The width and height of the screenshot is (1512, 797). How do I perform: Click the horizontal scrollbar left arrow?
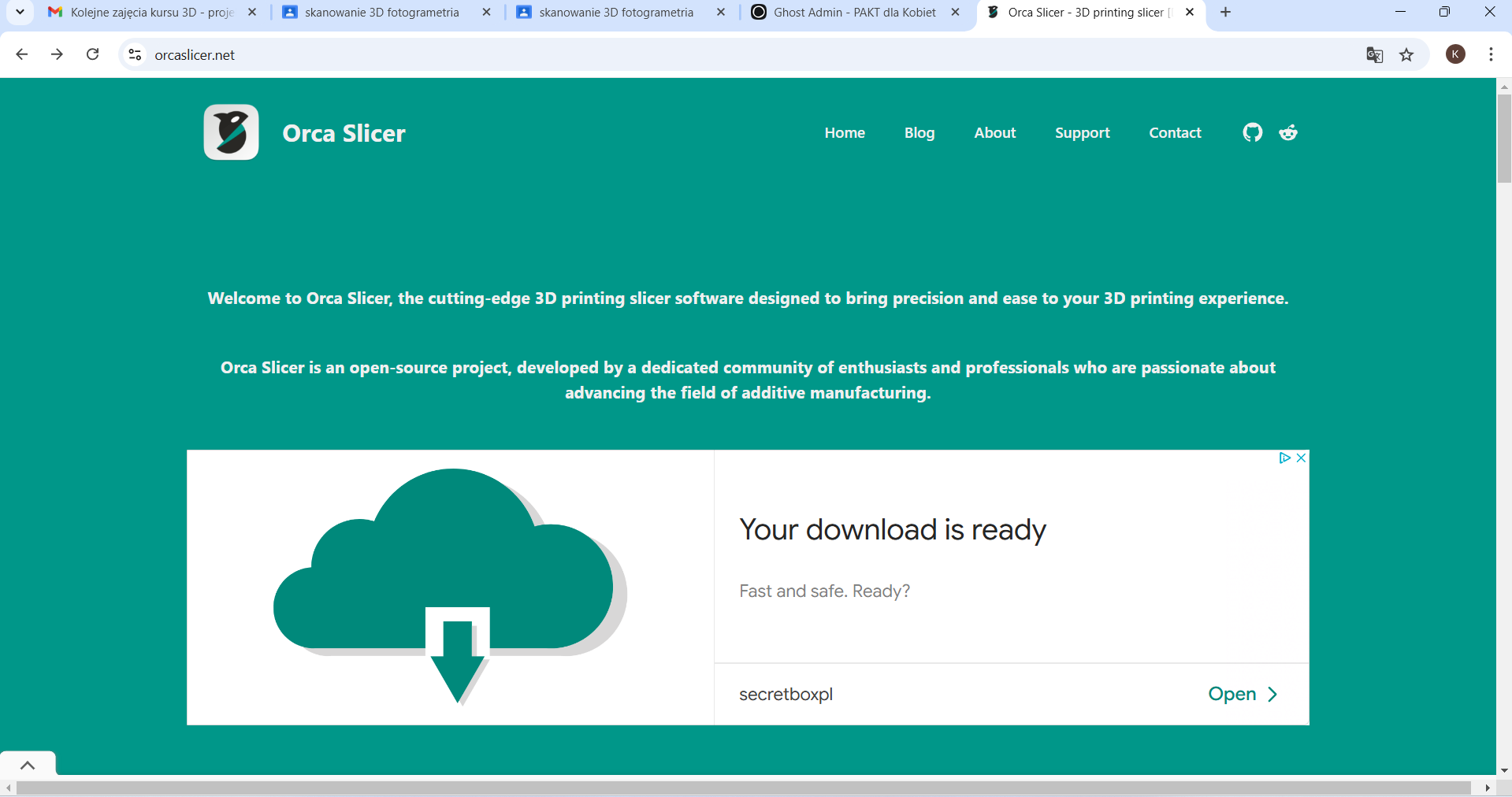[8, 788]
